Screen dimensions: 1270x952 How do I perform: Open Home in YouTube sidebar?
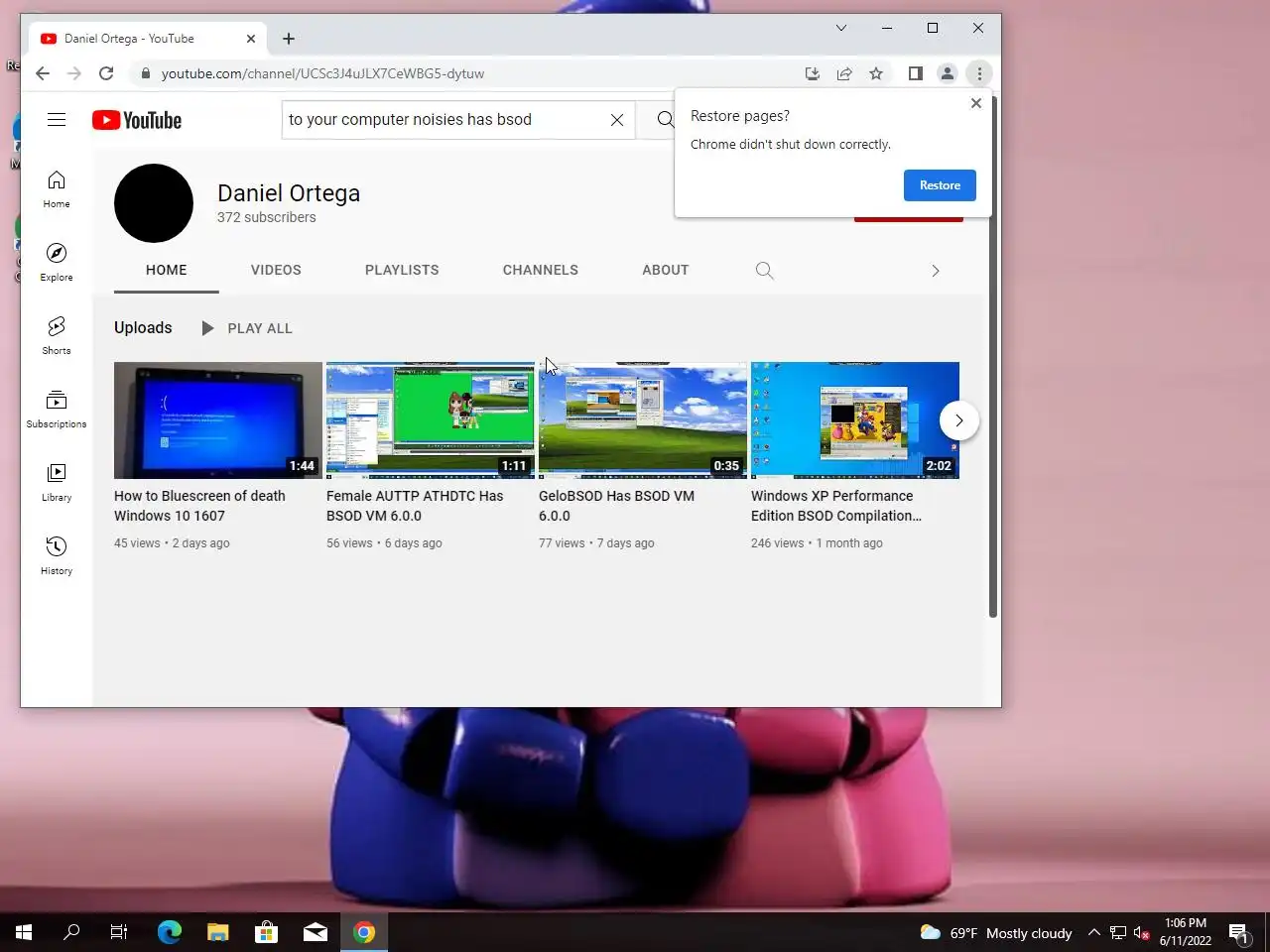coord(57,188)
